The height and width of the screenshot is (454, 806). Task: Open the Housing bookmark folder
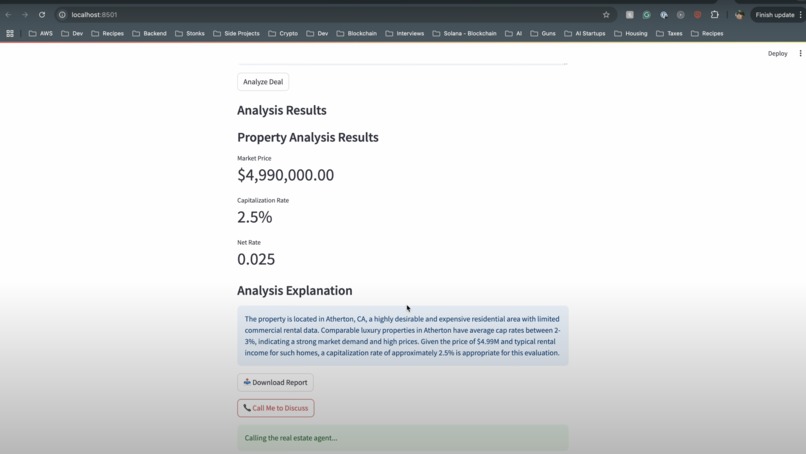coord(631,33)
